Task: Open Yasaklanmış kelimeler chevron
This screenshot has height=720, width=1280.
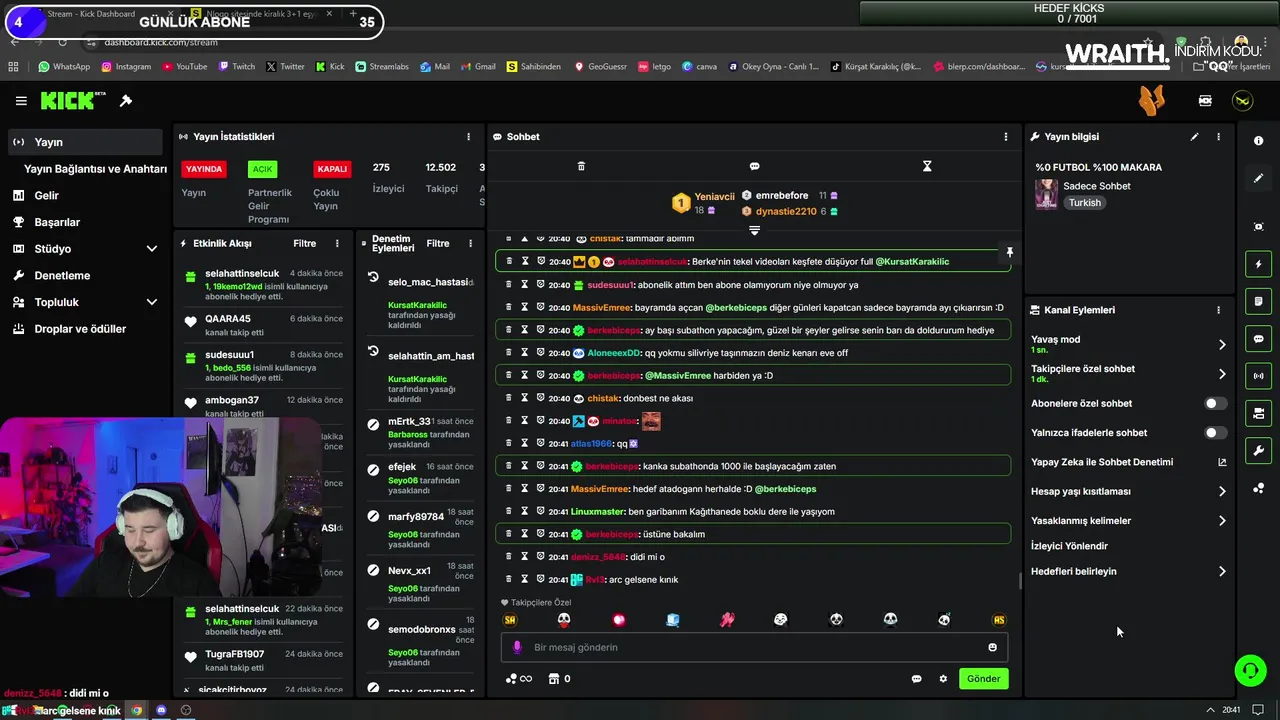Action: pyautogui.click(x=1221, y=521)
